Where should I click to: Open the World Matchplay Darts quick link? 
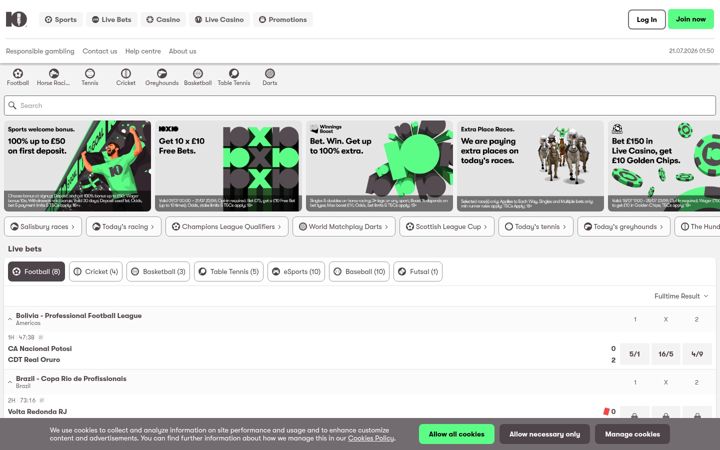(x=344, y=226)
